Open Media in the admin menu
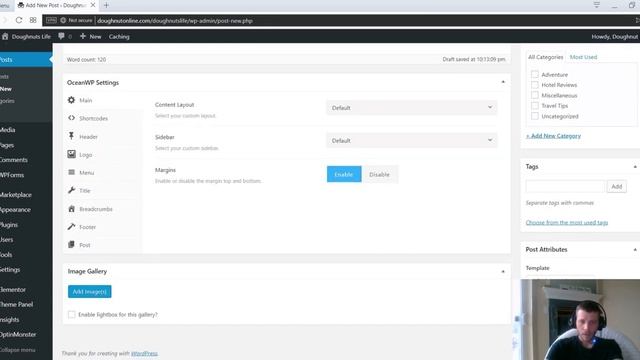Image resolution: width=640 pixels, height=360 pixels. 8,130
